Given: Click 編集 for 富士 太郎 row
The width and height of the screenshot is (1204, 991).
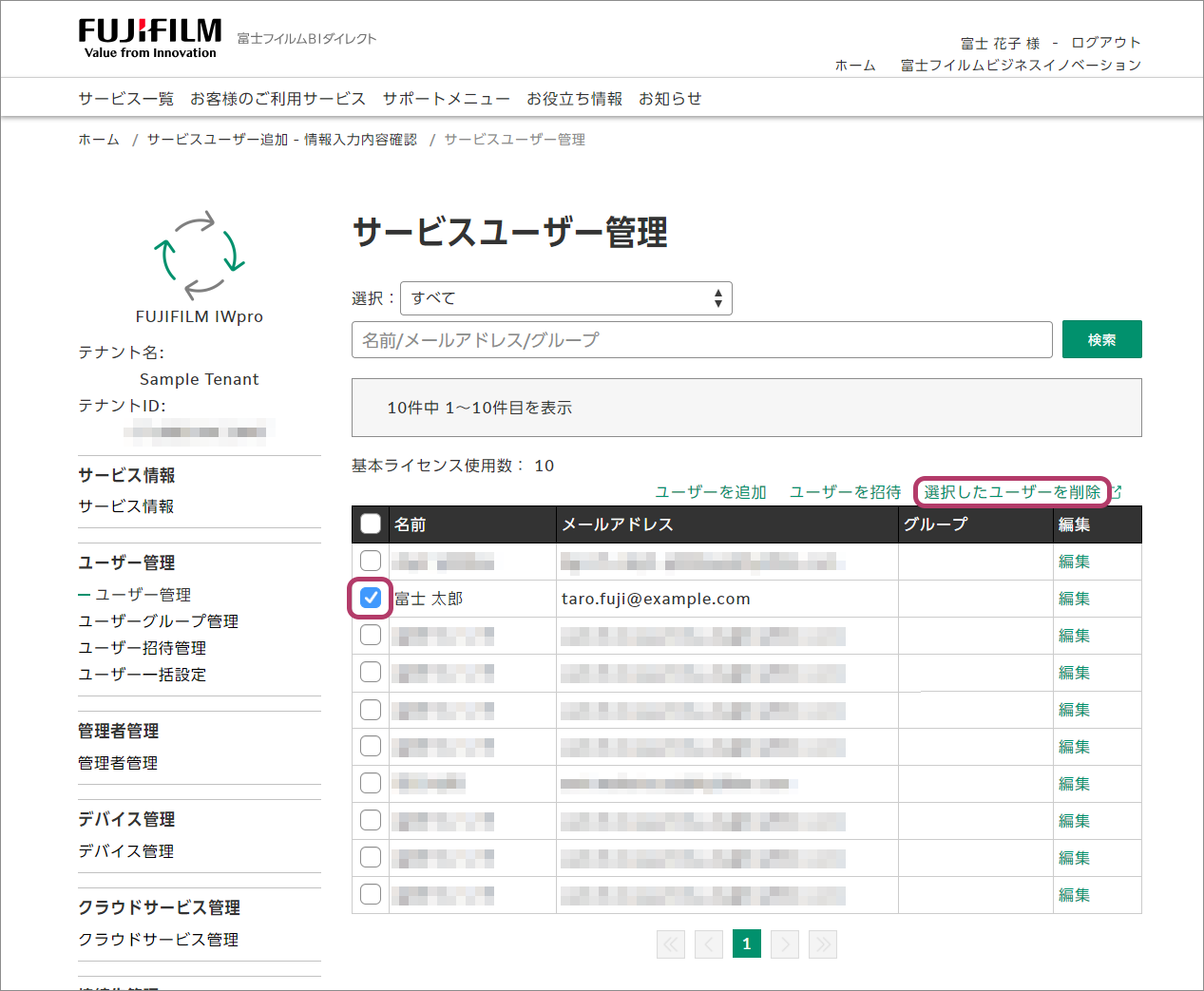Looking at the screenshot, I should [x=1075, y=599].
